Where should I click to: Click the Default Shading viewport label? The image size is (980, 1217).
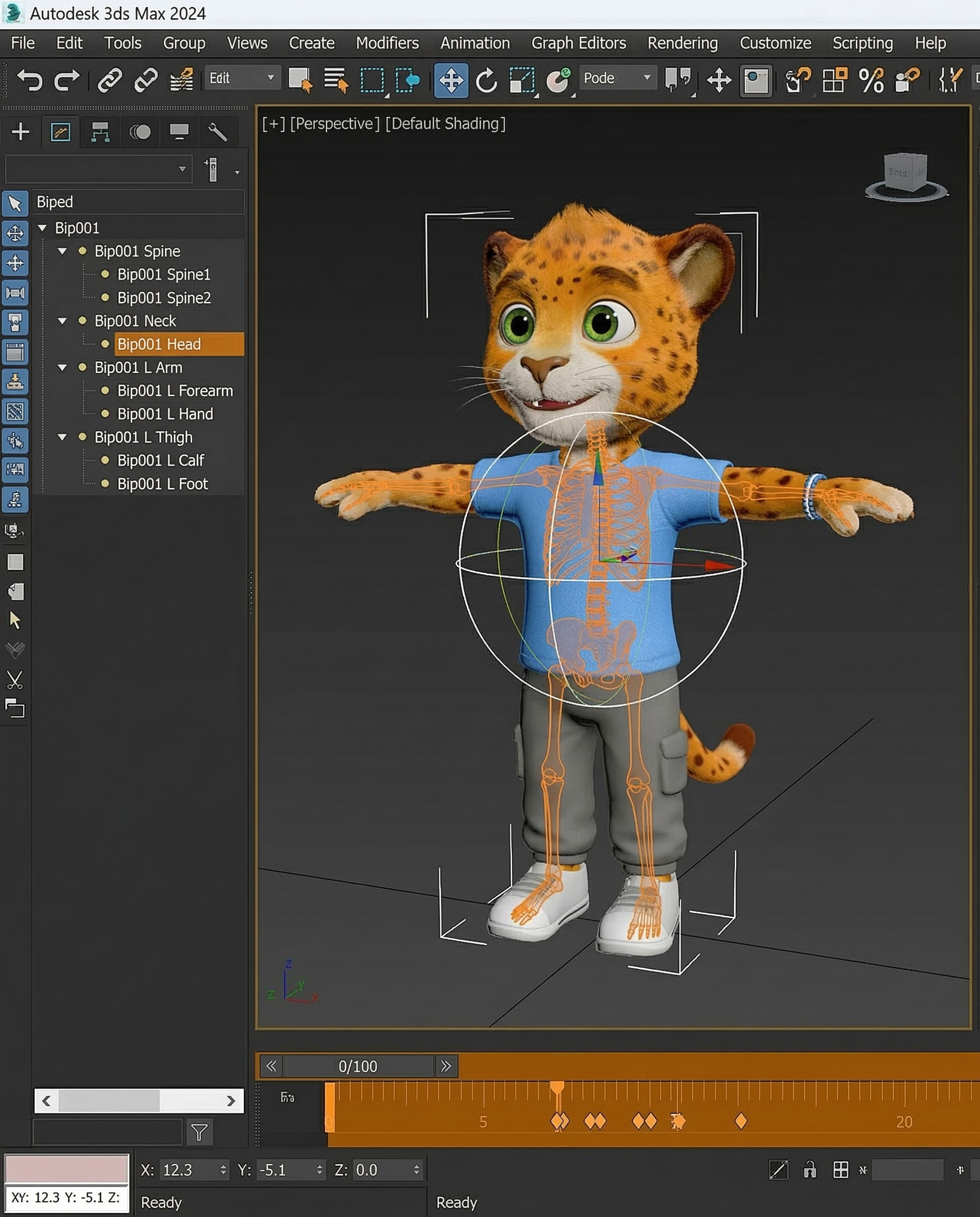pyautogui.click(x=445, y=124)
